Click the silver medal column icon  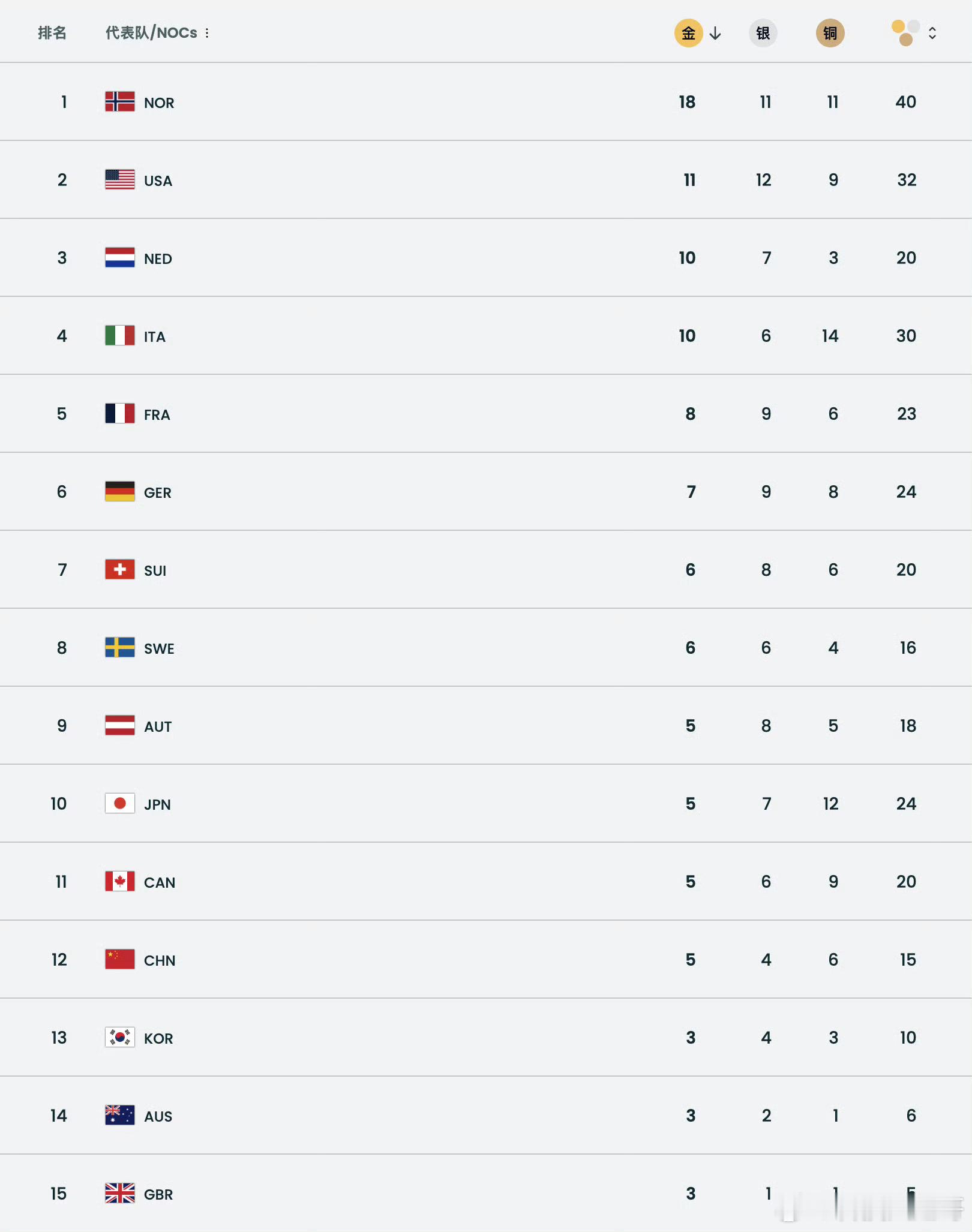[x=763, y=33]
